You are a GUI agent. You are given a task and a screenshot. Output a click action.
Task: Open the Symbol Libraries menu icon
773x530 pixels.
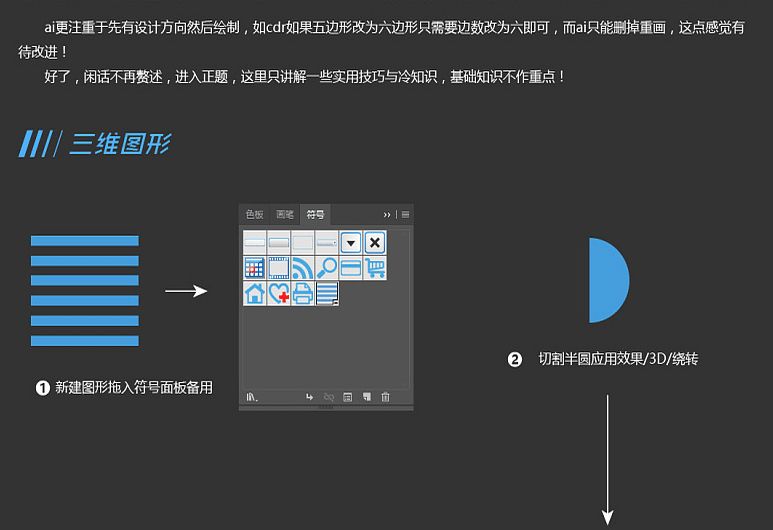[252, 397]
